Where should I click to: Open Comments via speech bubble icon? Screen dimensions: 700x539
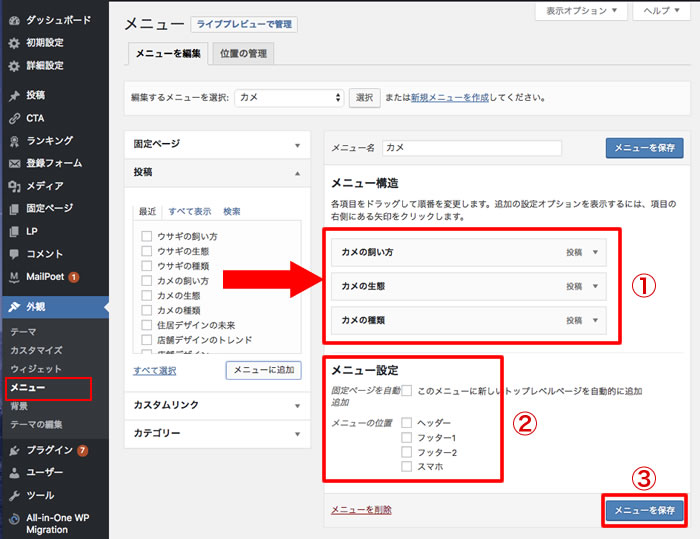(x=14, y=253)
